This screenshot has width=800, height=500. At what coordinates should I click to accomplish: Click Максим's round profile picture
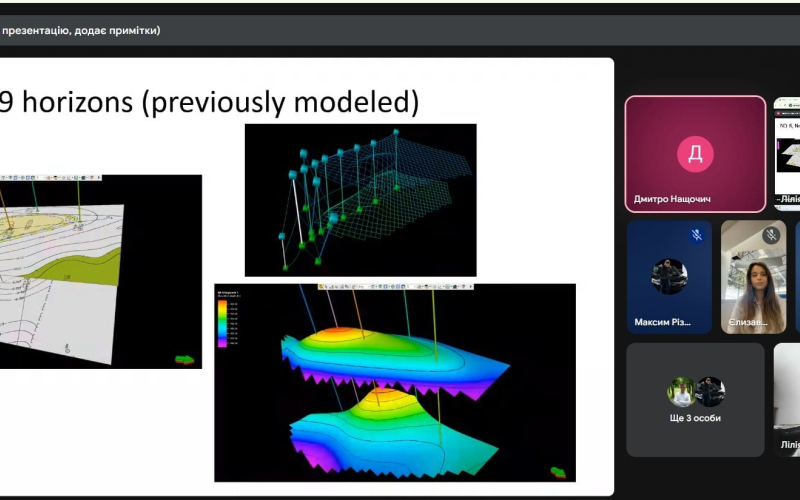pos(669,276)
